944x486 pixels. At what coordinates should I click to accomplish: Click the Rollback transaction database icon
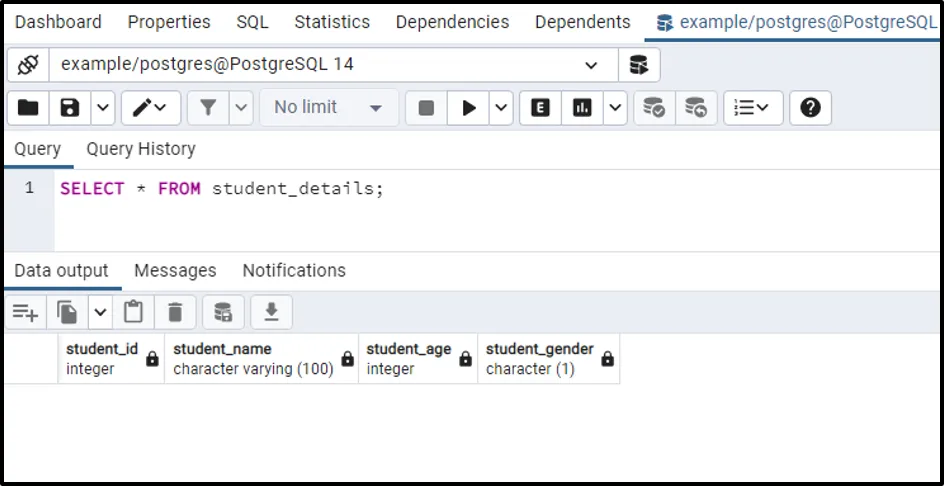[x=695, y=108]
